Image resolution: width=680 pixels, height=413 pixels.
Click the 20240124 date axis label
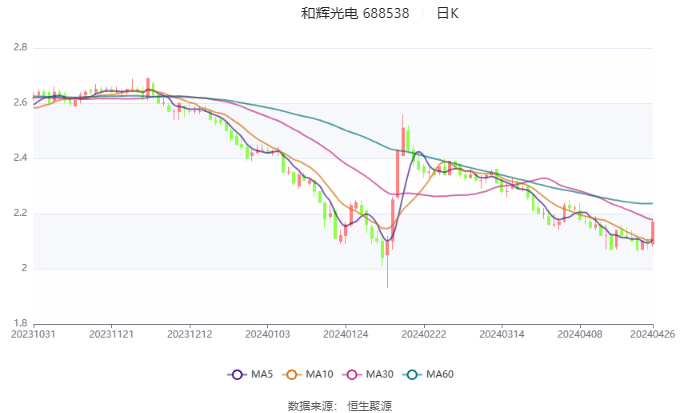[x=346, y=334]
